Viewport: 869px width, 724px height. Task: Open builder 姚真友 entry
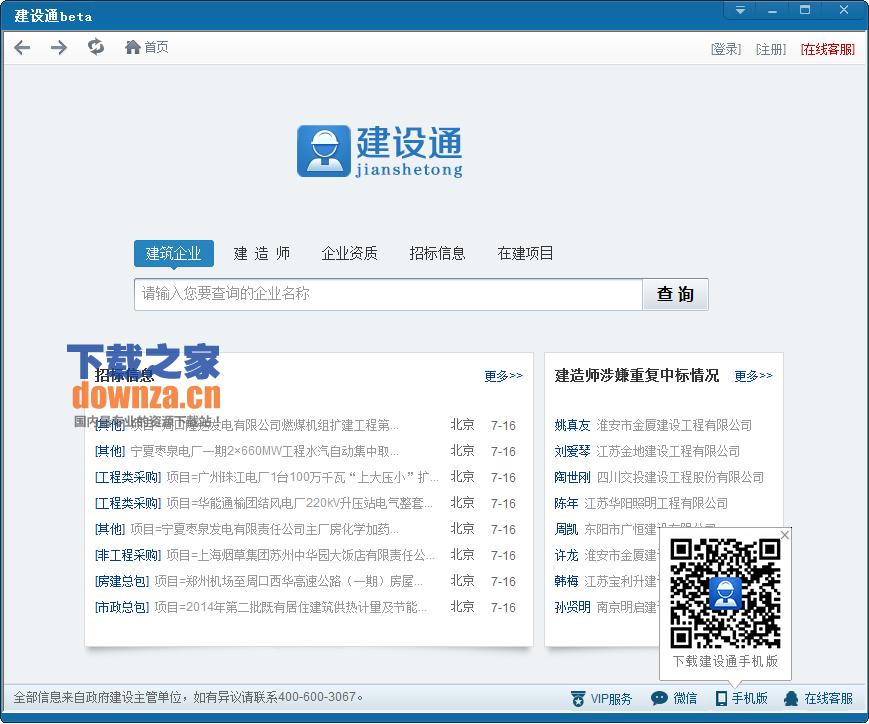point(572,425)
